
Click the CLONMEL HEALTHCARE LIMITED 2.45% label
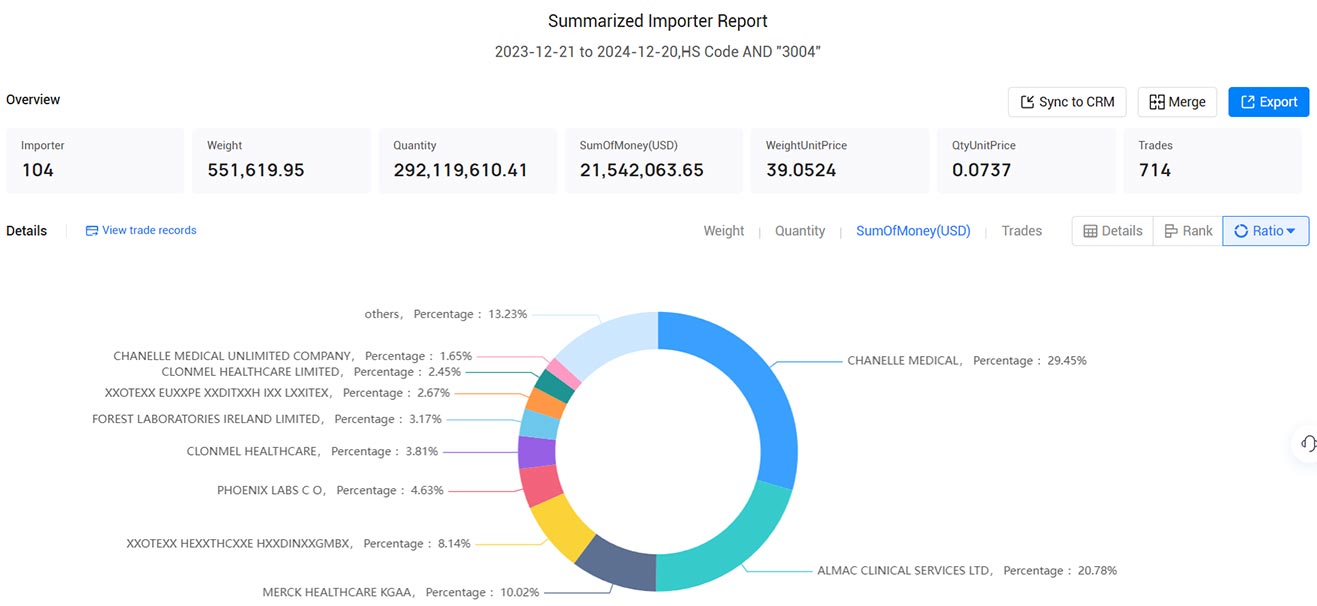[x=311, y=371]
